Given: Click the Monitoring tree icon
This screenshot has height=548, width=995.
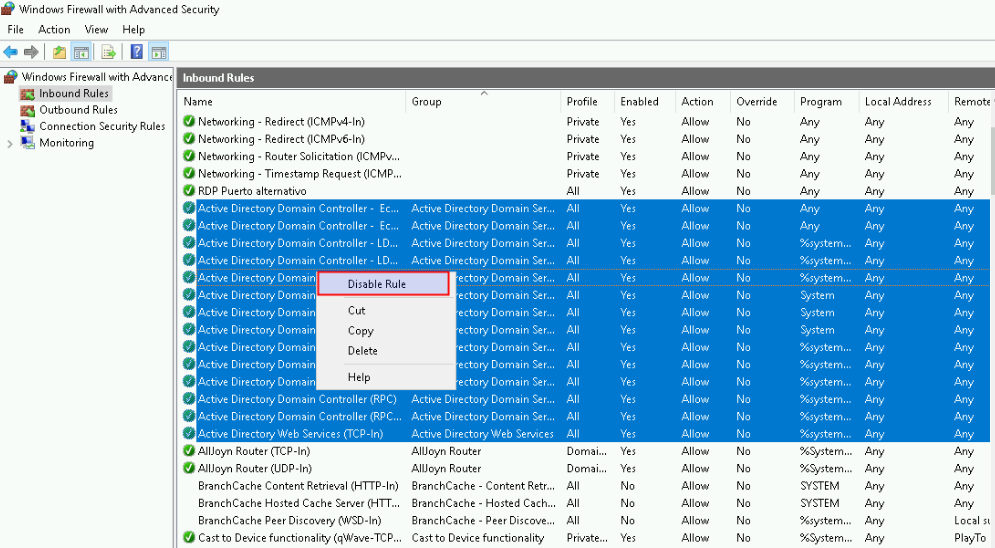Looking at the screenshot, I should tap(27, 143).
